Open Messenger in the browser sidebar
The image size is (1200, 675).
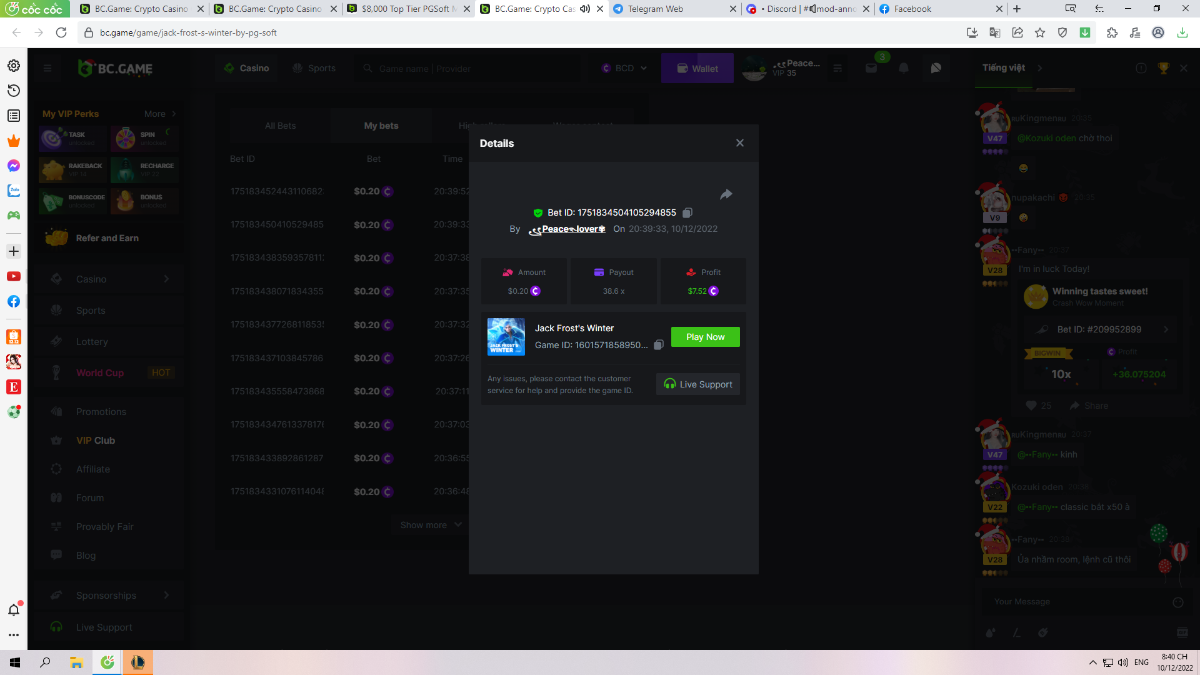pyautogui.click(x=14, y=166)
